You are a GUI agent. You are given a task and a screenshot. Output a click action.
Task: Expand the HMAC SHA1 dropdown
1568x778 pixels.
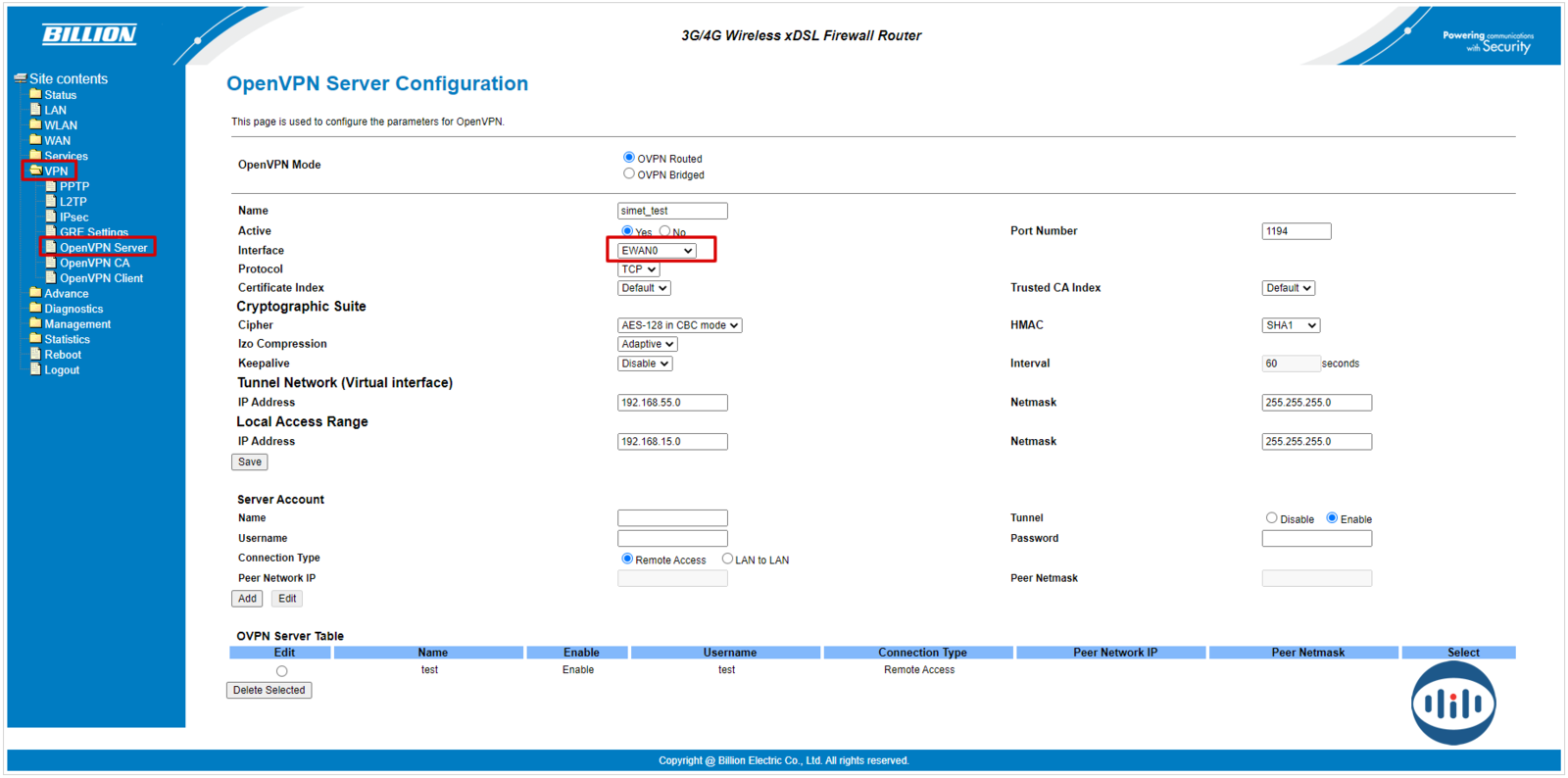(1290, 325)
